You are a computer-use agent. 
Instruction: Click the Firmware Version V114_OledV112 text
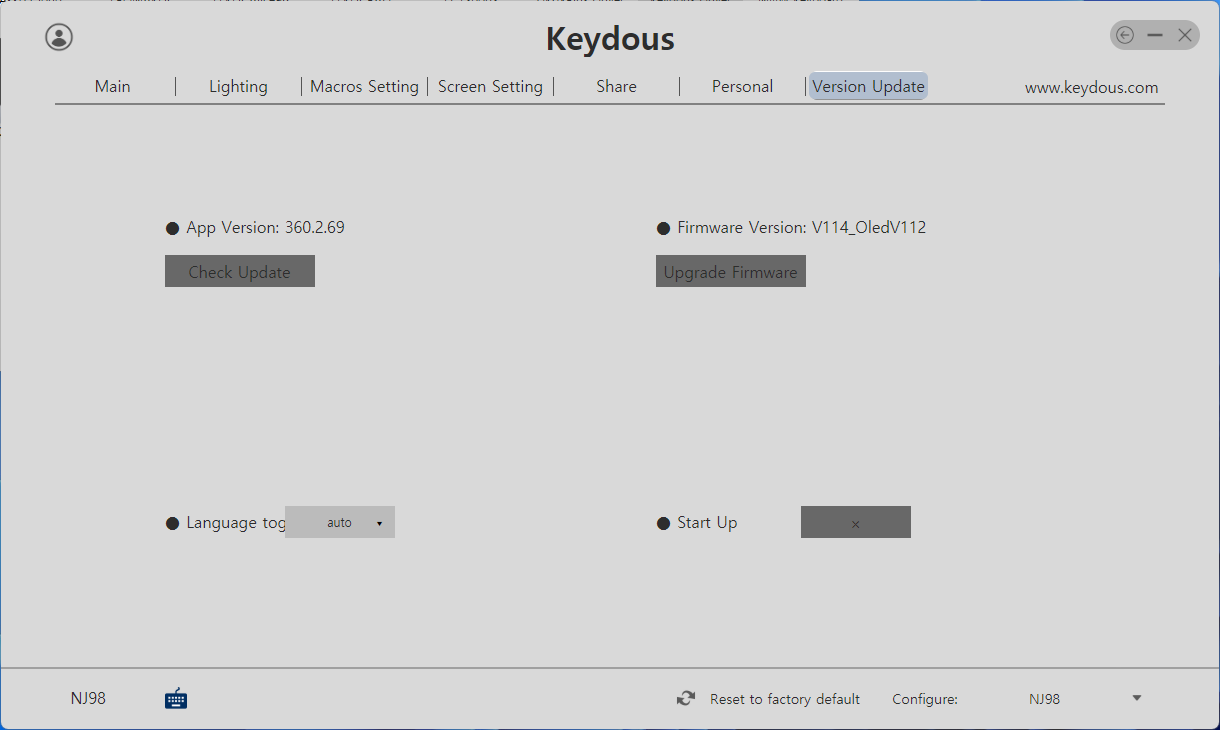click(802, 228)
